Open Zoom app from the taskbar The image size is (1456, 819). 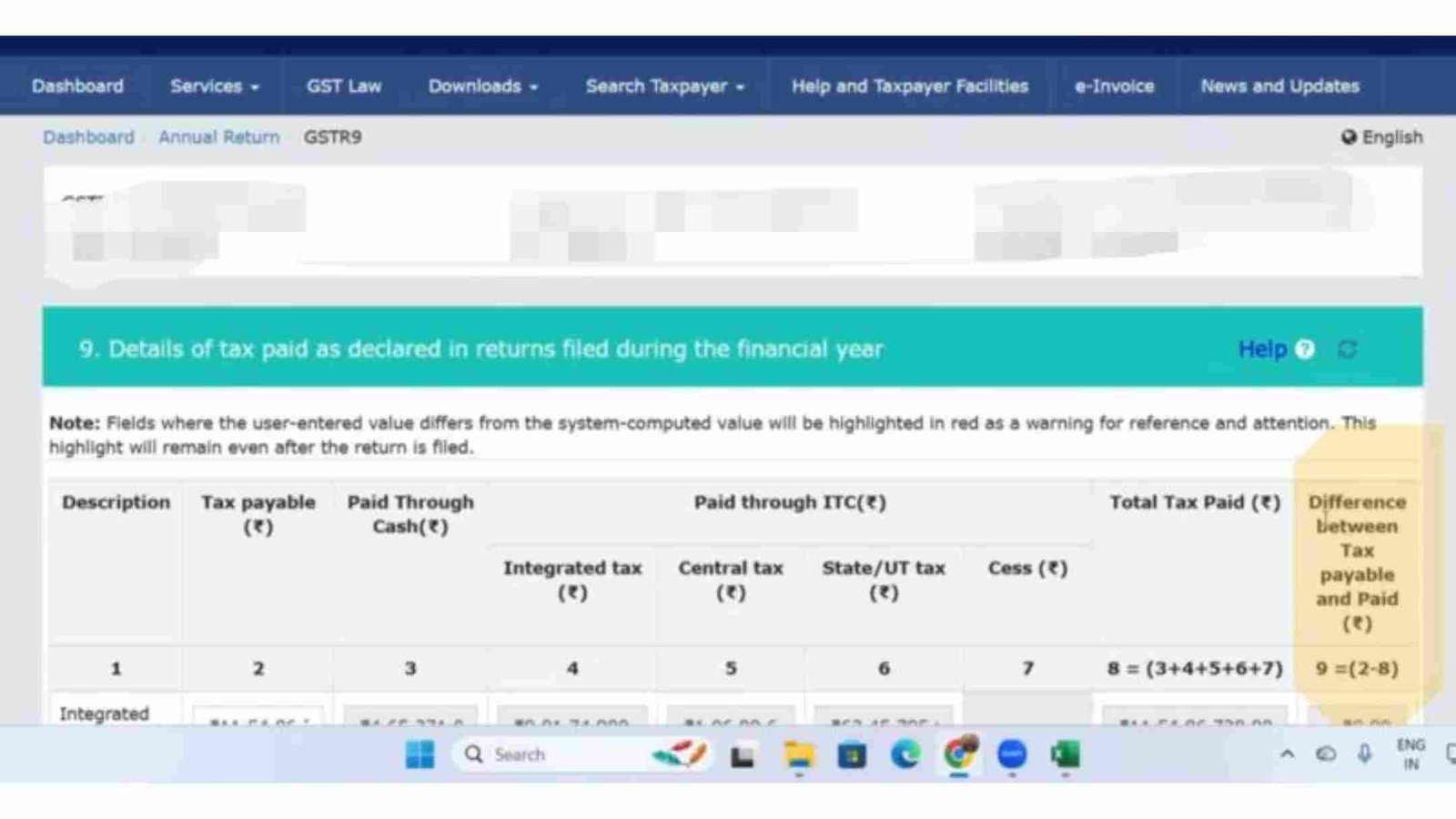pos(1011,754)
